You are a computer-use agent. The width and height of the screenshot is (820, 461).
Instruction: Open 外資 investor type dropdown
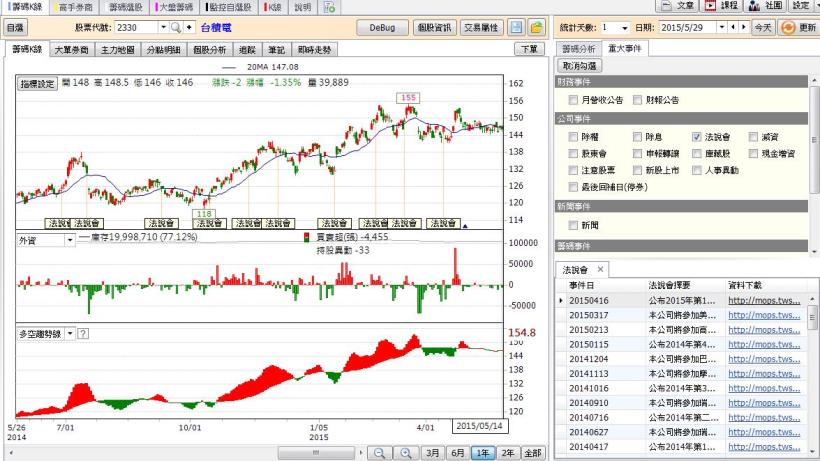[x=70, y=240]
